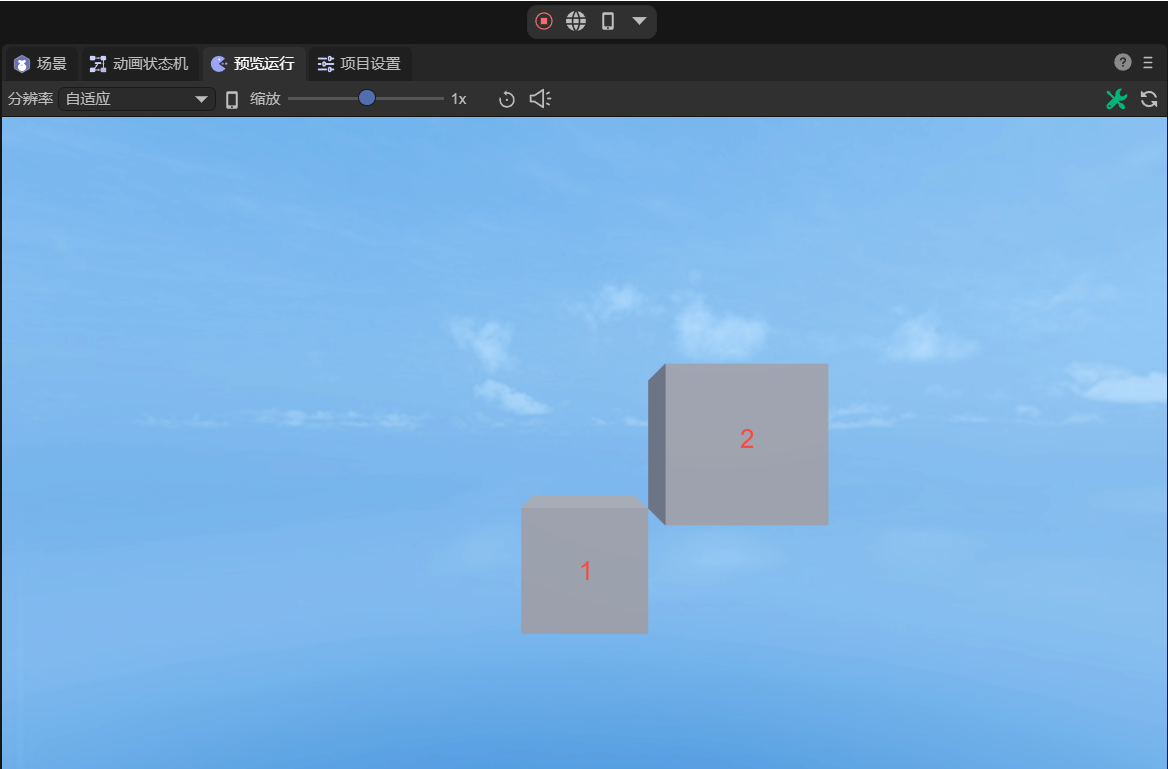Image resolution: width=1168 pixels, height=769 pixels.
Task: Open the panel menu hamburger icon
Action: tap(1148, 62)
